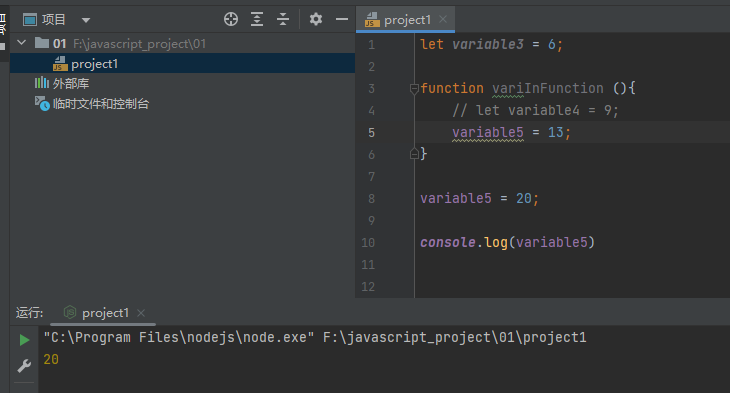
Task: Click output value 20 in console
Action: tap(51, 359)
